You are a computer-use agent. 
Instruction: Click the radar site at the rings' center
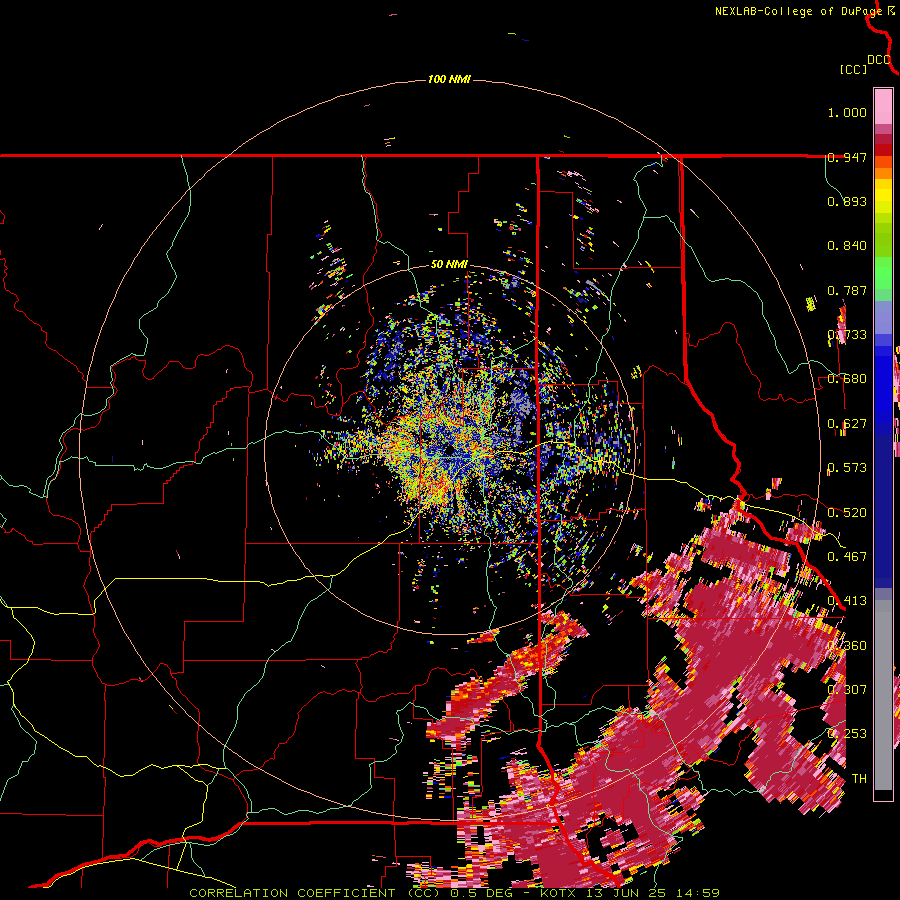pos(449,449)
